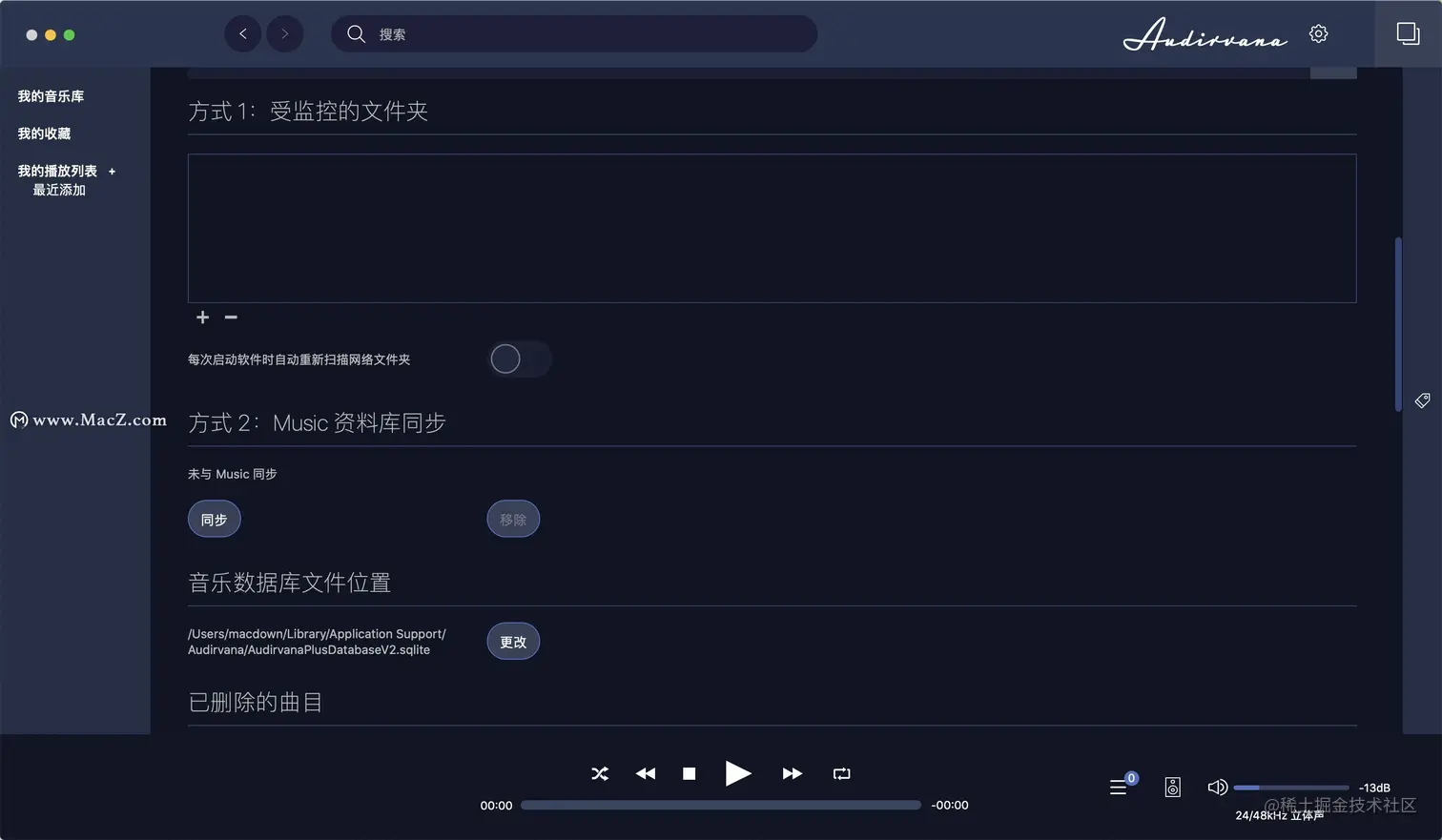Open audio output device speaker icon
This screenshot has width=1442, height=840.
pyautogui.click(x=1173, y=787)
